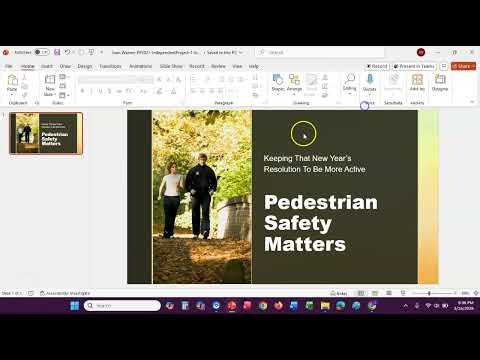Collapse the ribbon with the chevron
Viewport: 480px width, 360px height.
pos(472,102)
